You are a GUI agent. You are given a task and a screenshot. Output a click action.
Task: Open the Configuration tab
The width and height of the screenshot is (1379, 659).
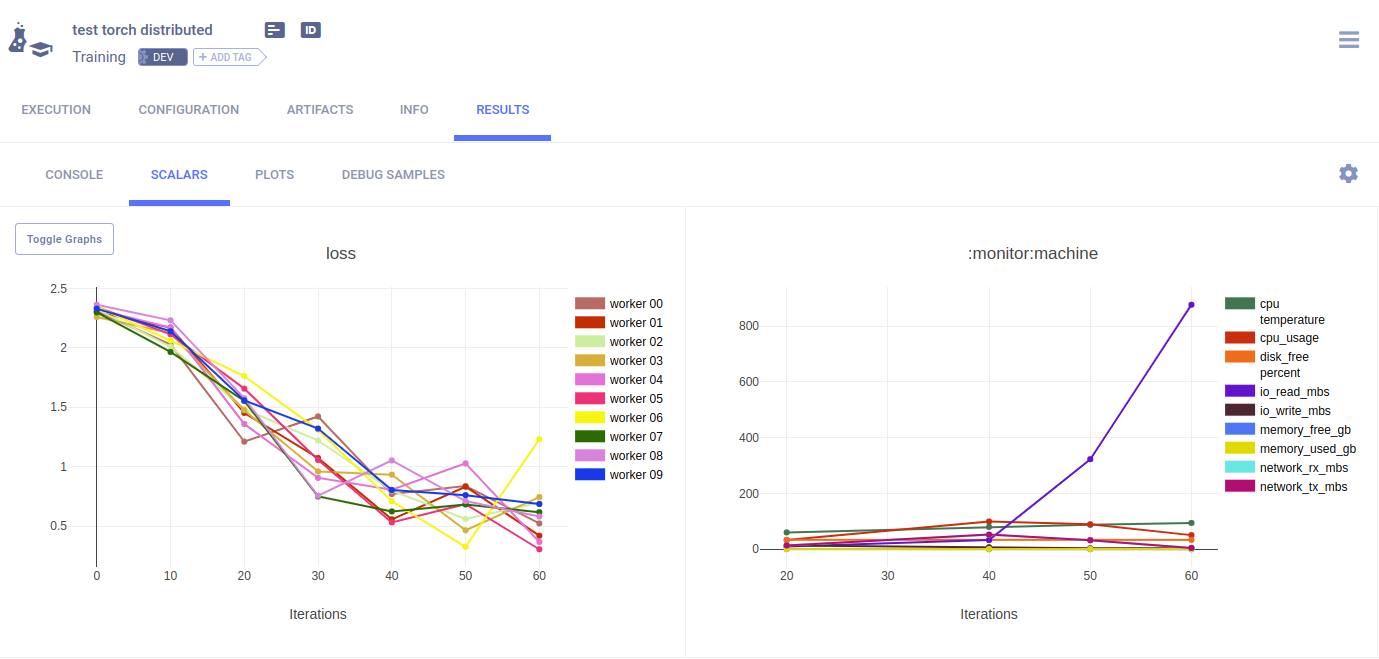(x=189, y=110)
